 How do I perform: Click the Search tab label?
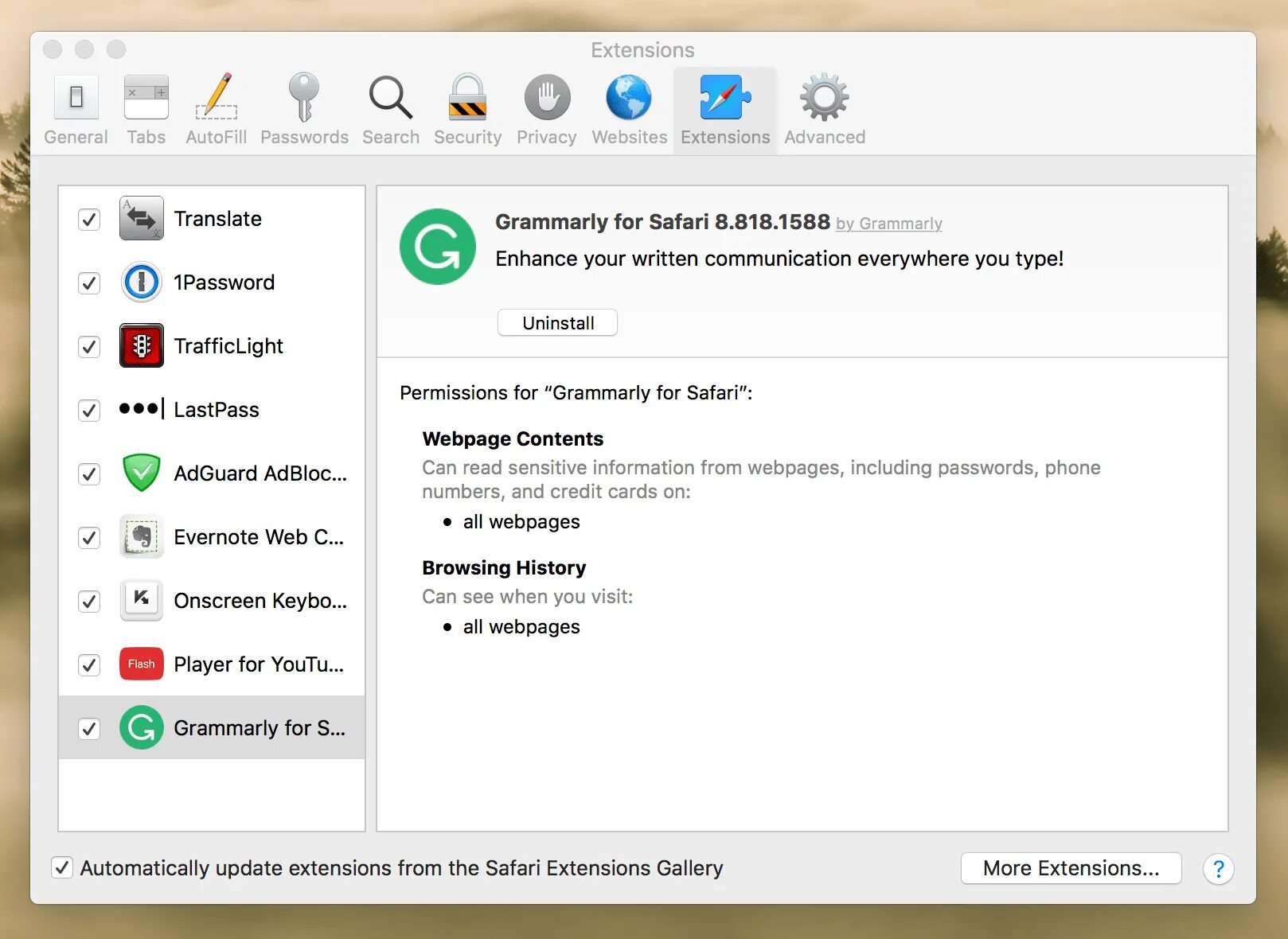click(391, 137)
